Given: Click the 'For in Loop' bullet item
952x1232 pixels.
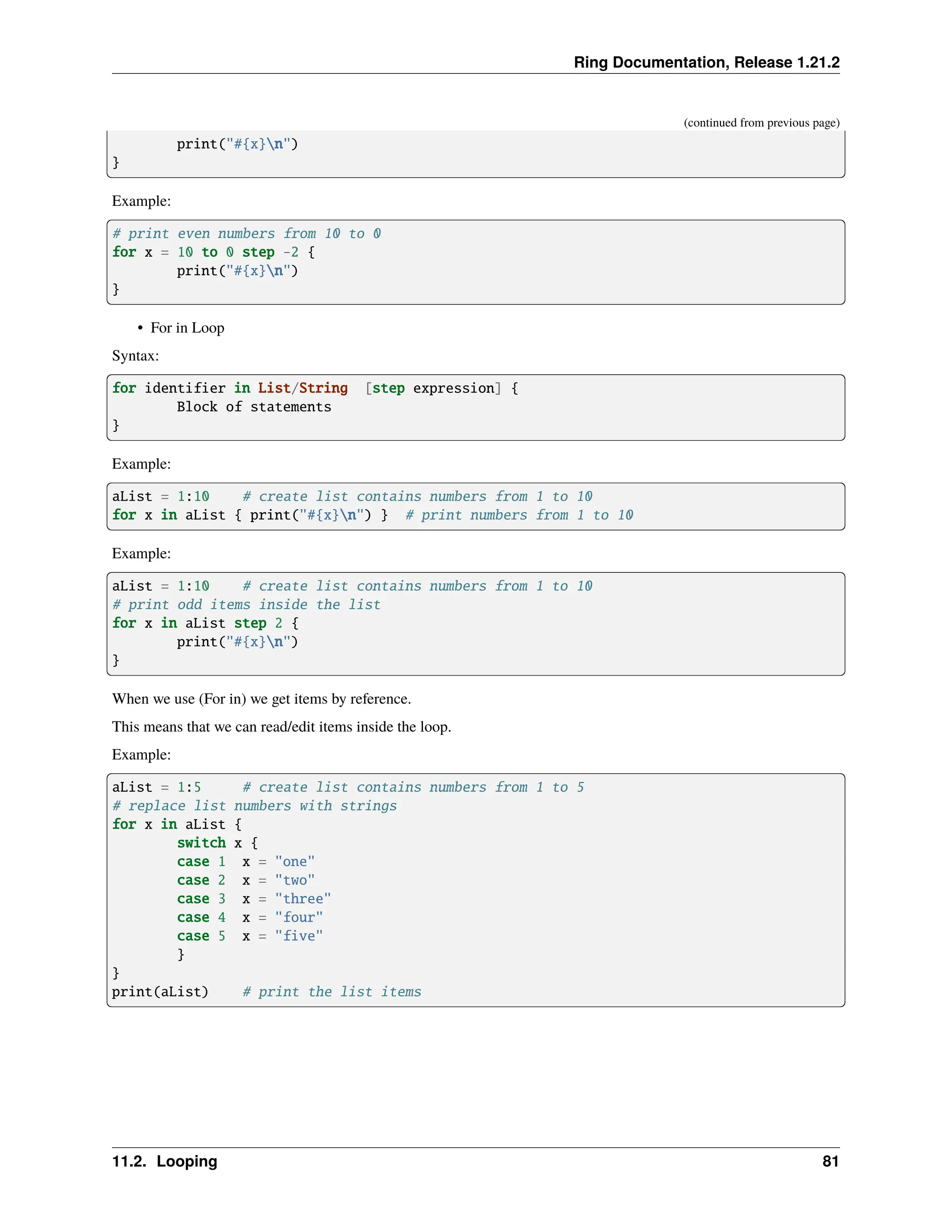Looking at the screenshot, I should [187, 328].
